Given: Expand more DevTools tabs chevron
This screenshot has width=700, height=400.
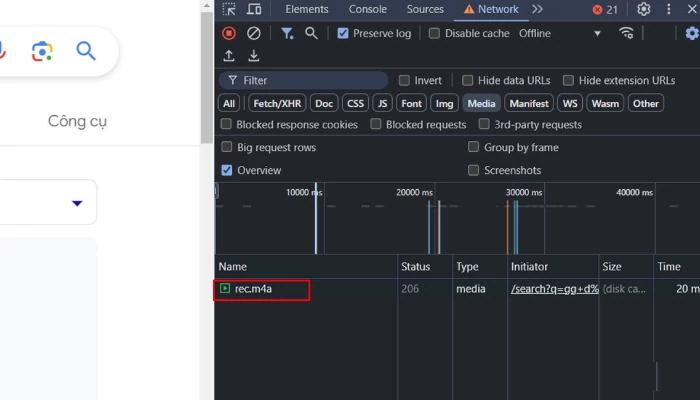Looking at the screenshot, I should click(537, 9).
